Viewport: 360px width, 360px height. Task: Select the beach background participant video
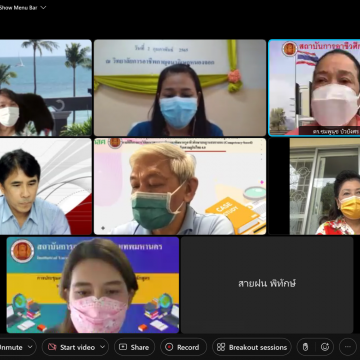[46, 88]
